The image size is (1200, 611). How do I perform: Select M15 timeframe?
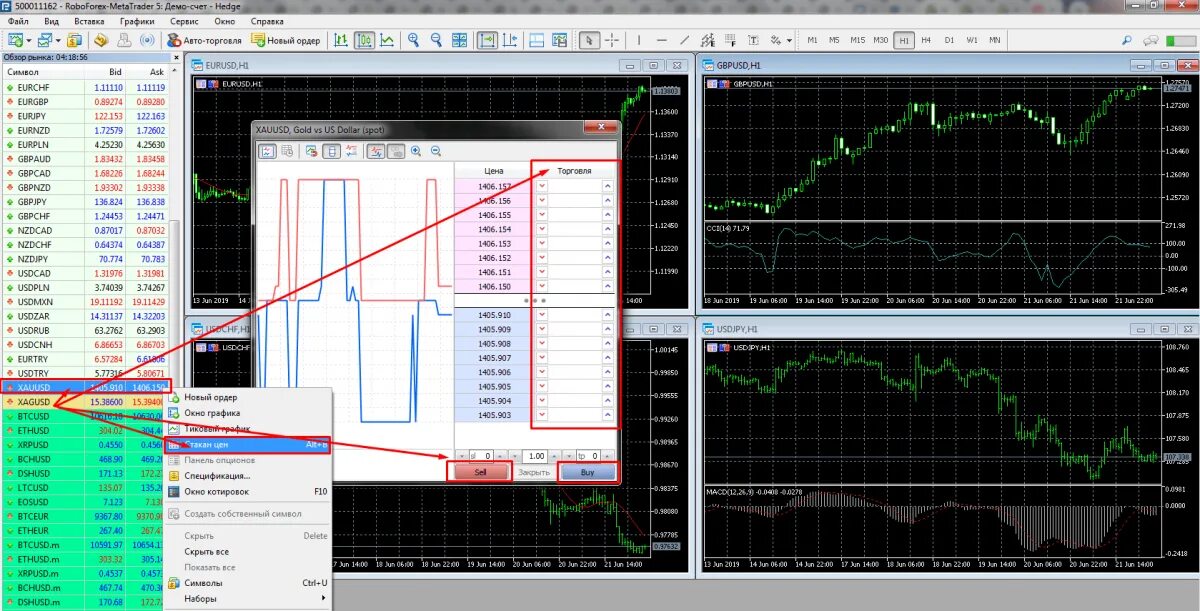click(857, 40)
